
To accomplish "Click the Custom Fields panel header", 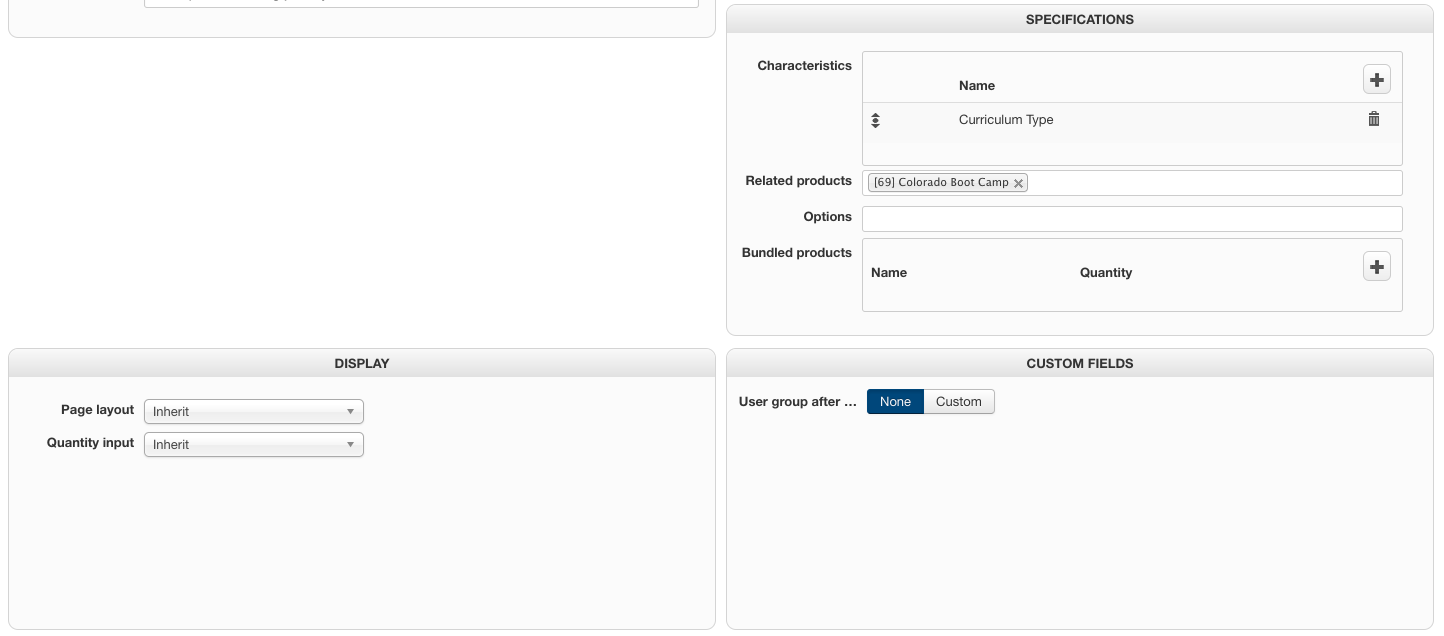I will click(x=1079, y=364).
